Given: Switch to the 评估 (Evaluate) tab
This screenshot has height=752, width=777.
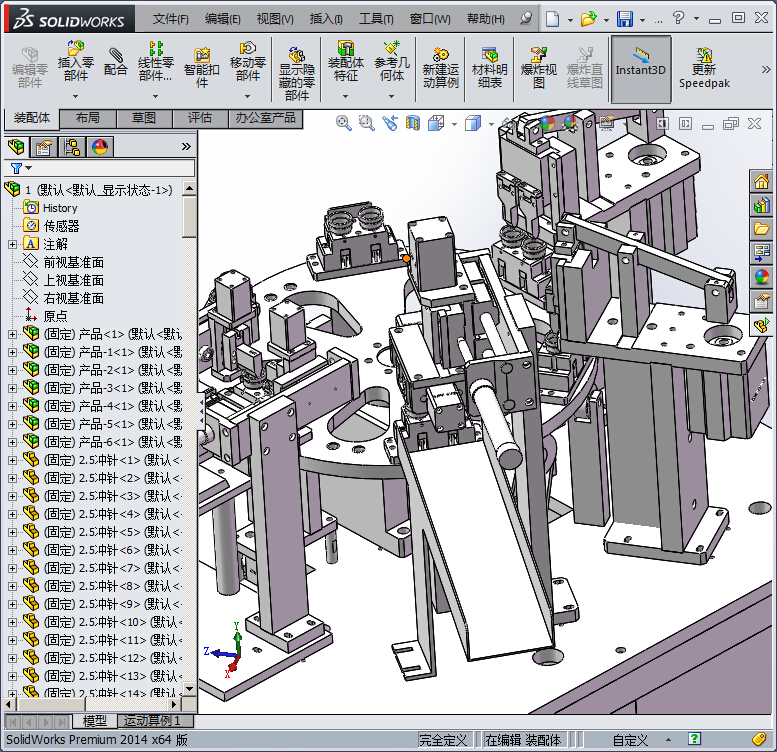Looking at the screenshot, I should point(200,118).
